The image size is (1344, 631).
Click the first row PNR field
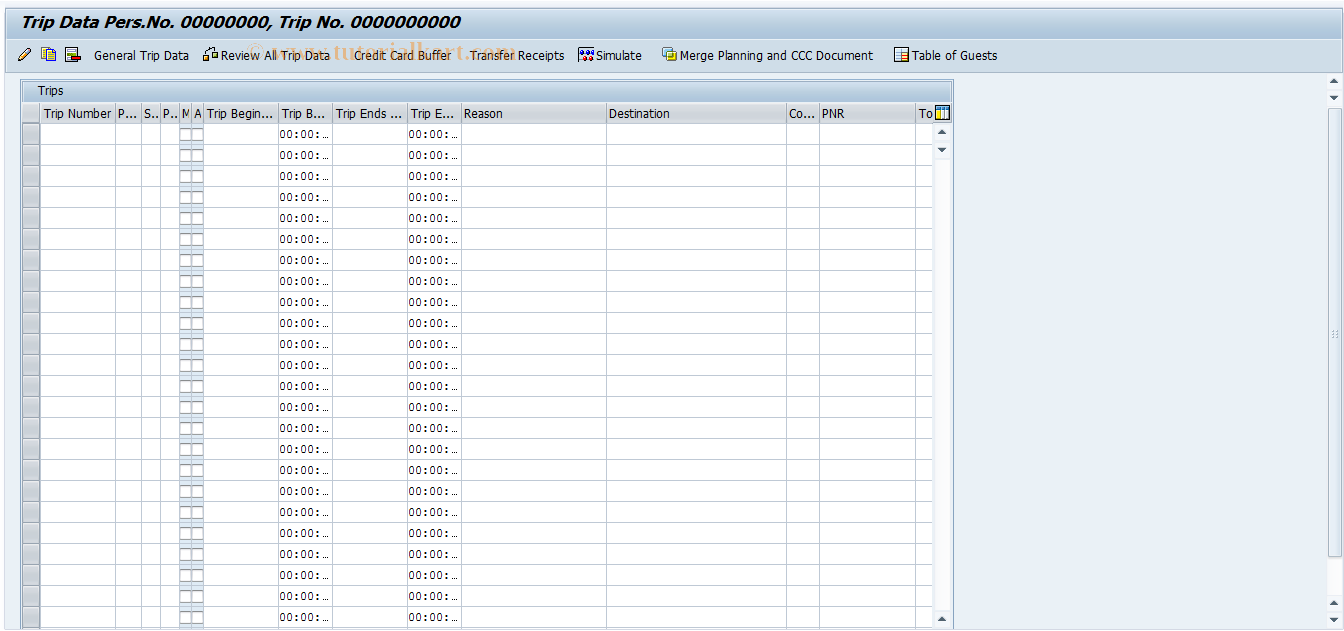click(867, 134)
